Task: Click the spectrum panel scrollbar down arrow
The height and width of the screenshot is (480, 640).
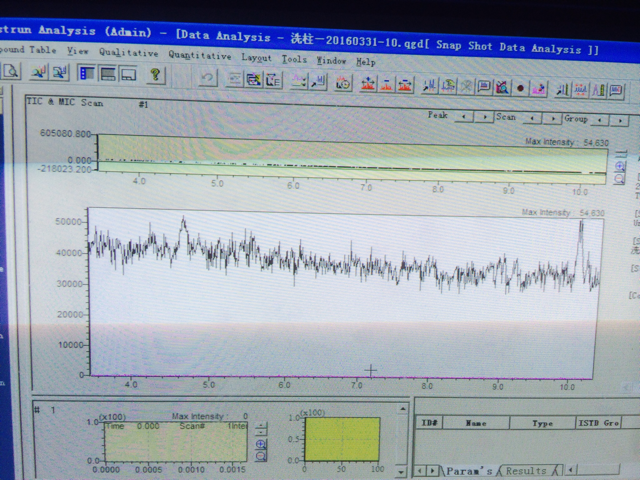Action: [x=402, y=472]
